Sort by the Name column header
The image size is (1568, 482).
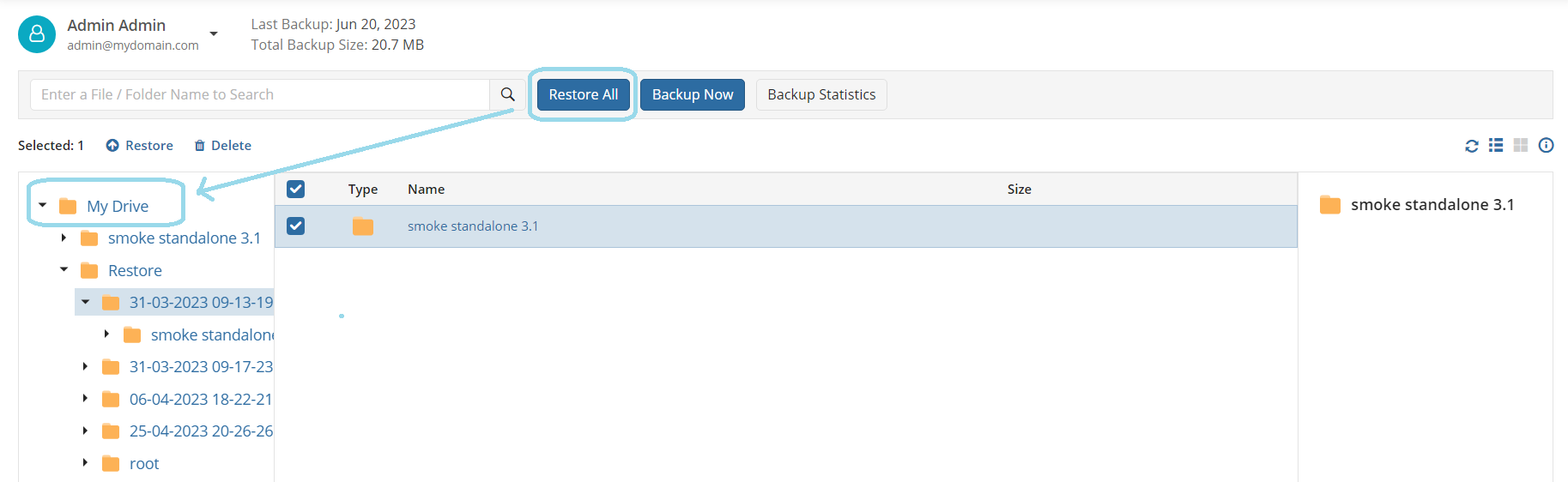426,190
